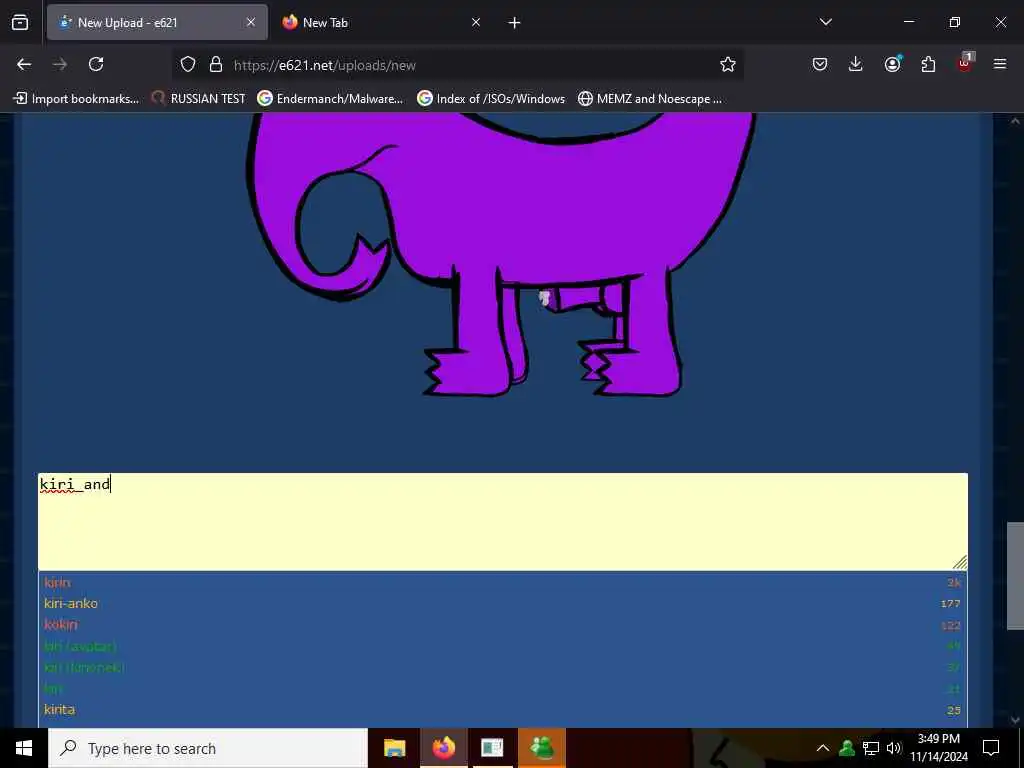Save page to Pocket
Image resolution: width=1024 pixels, height=768 pixels.
click(x=820, y=64)
